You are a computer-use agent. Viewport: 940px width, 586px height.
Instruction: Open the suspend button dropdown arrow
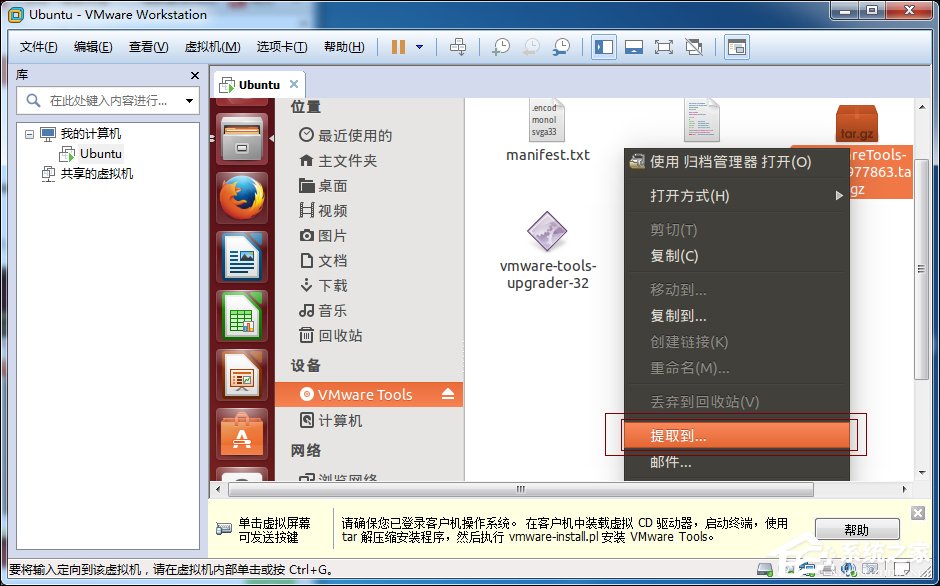[420, 46]
